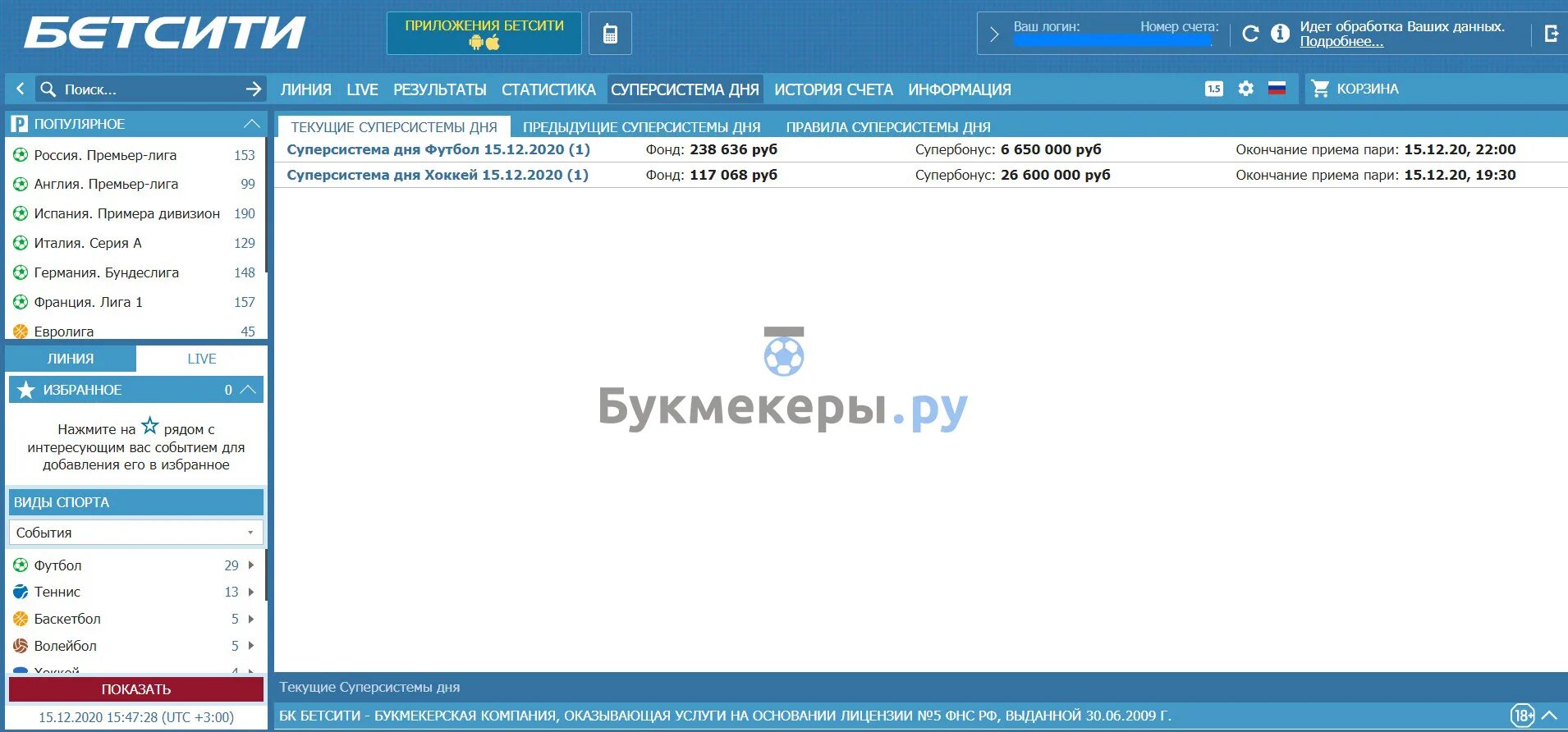1568x732 pixels.
Task: Expand the Футбол sport list arrow
Action: pyautogui.click(x=251, y=565)
